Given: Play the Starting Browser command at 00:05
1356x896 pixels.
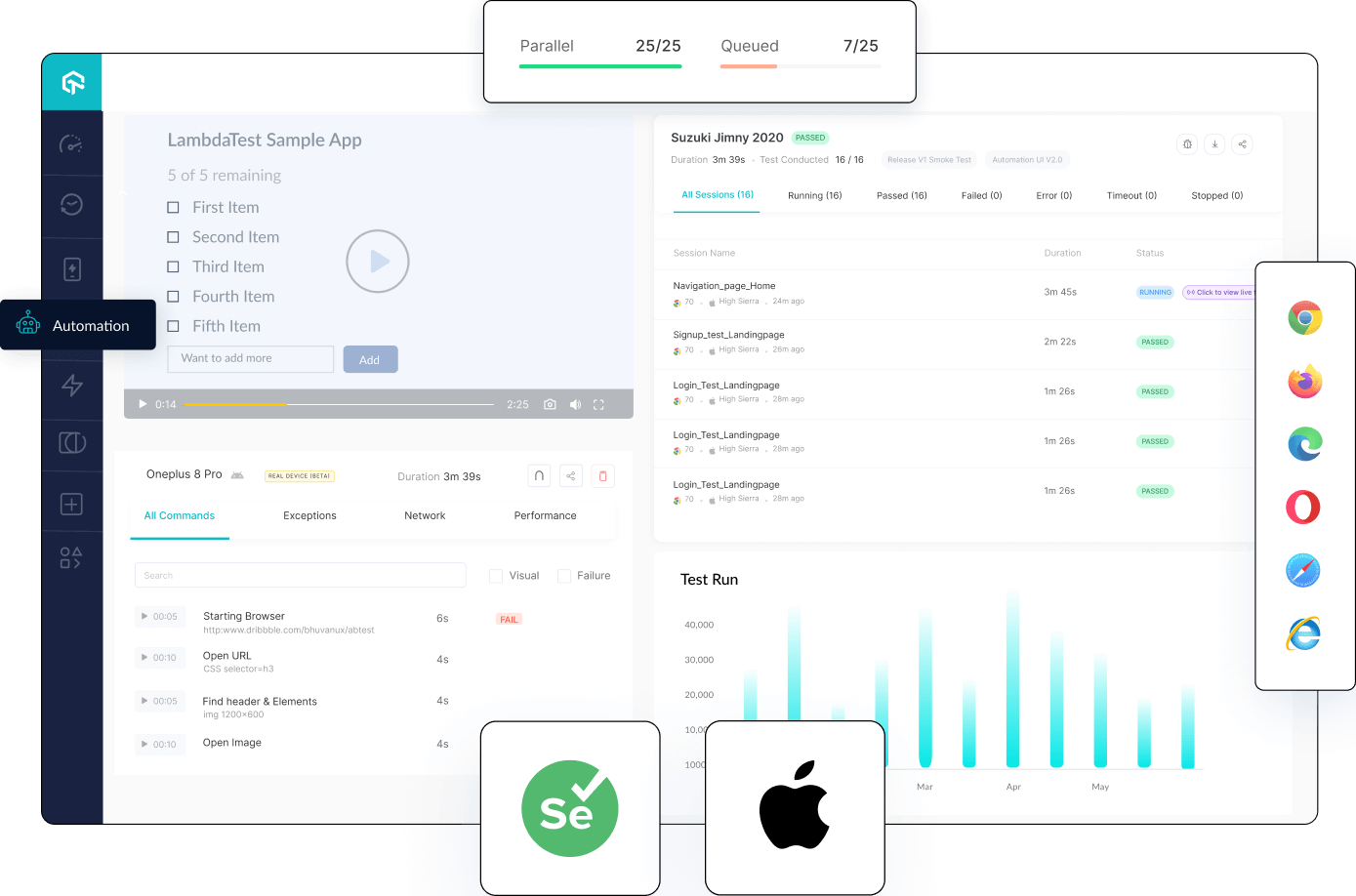Looking at the screenshot, I should (x=161, y=617).
